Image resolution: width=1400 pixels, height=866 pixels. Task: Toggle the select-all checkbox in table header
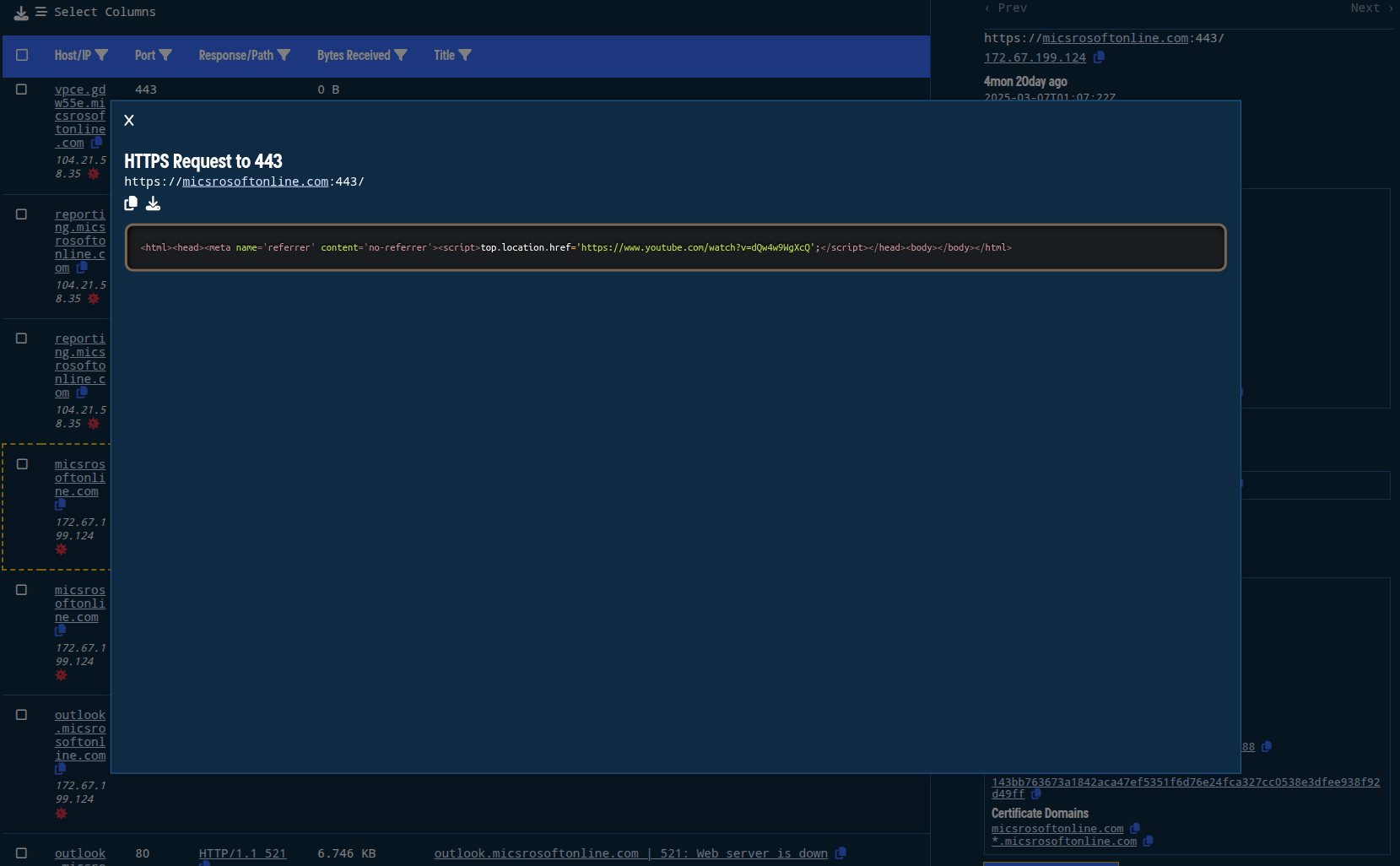pyautogui.click(x=22, y=55)
